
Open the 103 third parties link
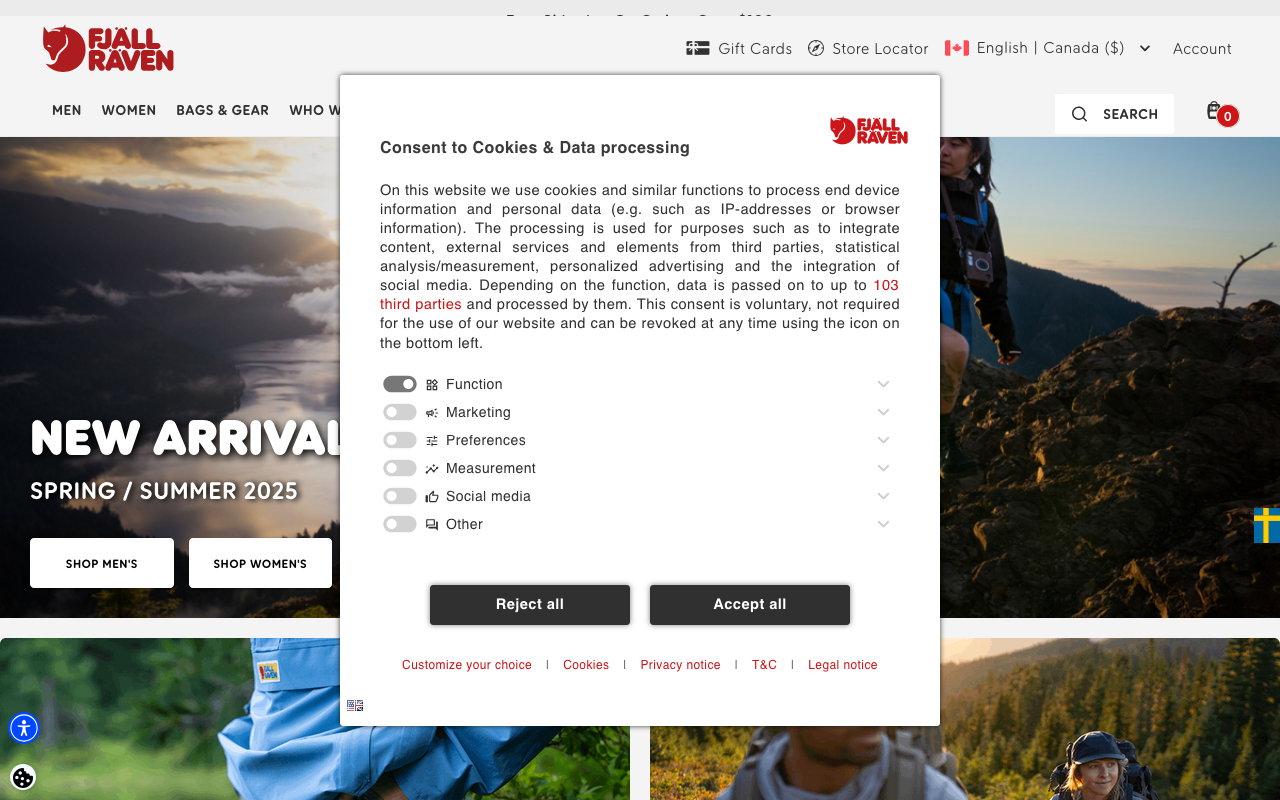click(640, 295)
